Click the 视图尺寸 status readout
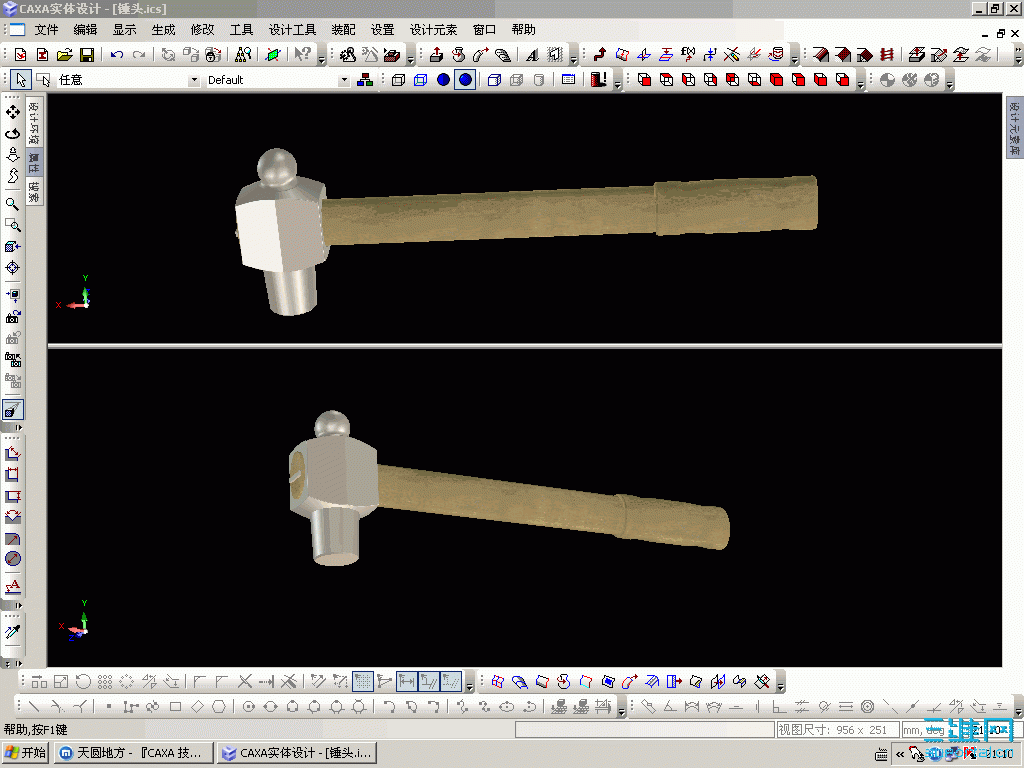The height and width of the screenshot is (768, 1024). (837, 729)
